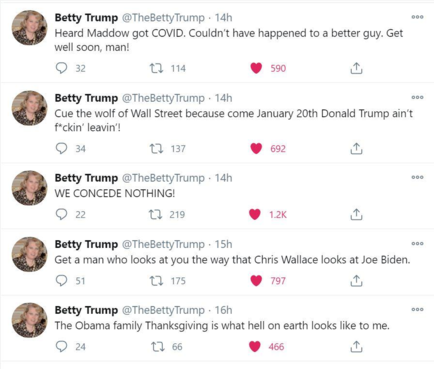Open the avatar beside the wolf of Wall Street tweet
The image size is (434, 369).
30,108
